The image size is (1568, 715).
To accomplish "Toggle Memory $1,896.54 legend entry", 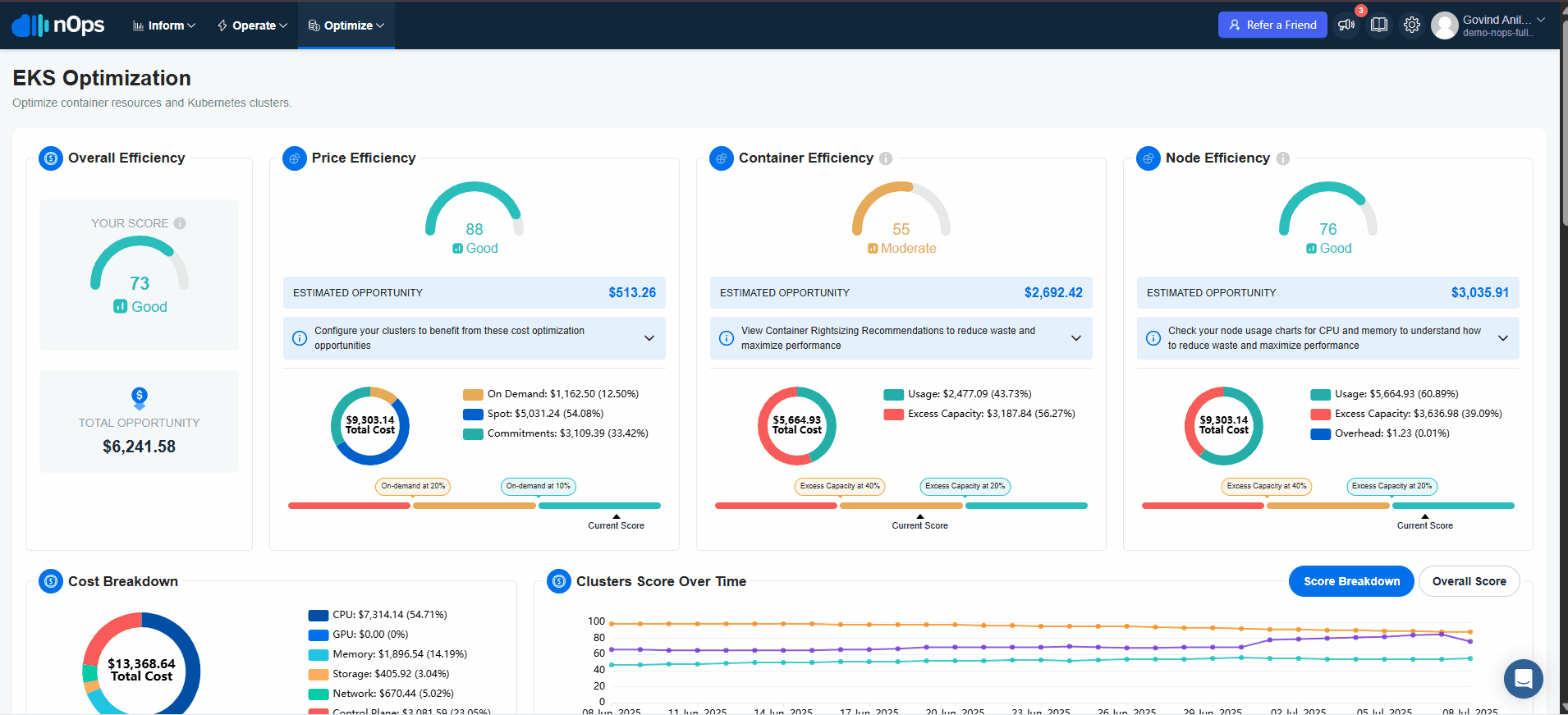I will coord(387,654).
